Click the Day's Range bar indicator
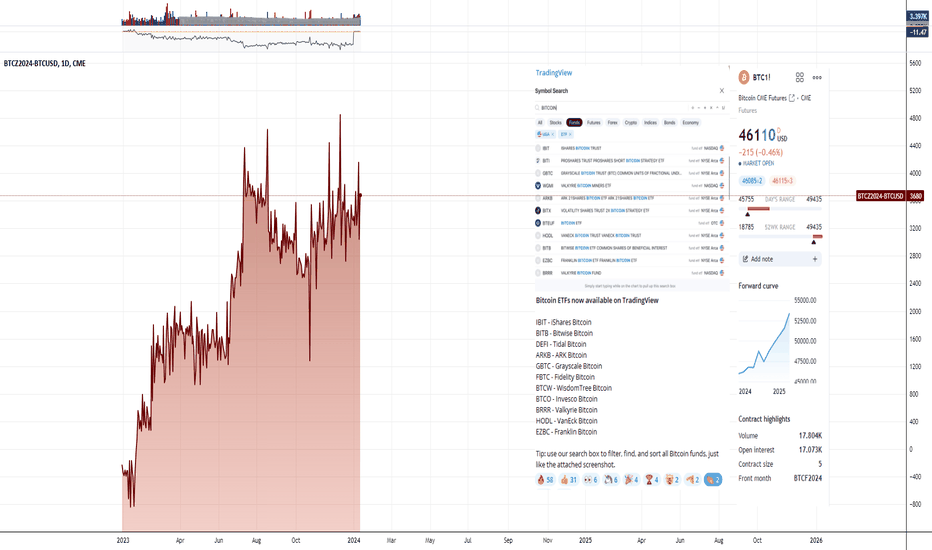 [x=780, y=209]
